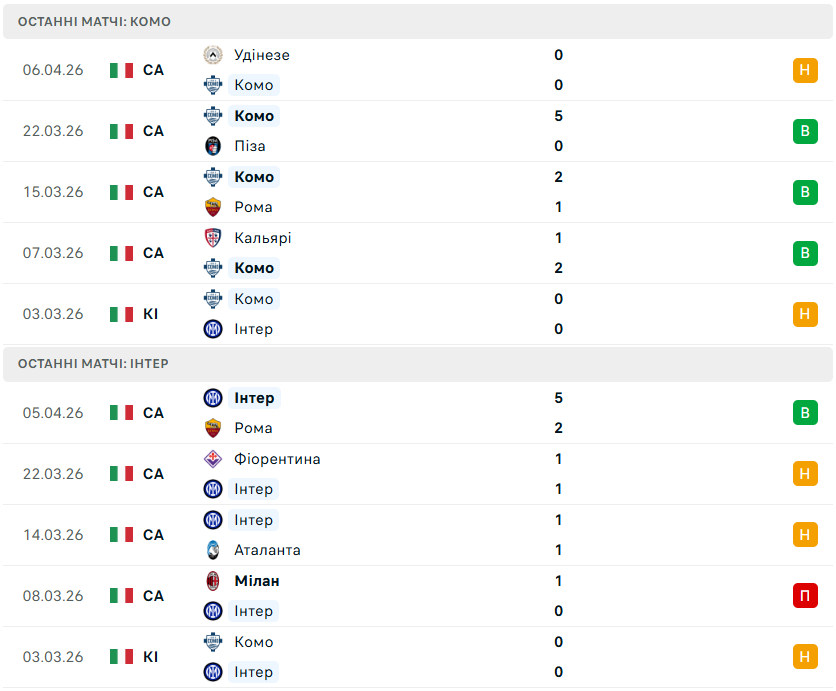Click the Milan team logo
836x691 pixels.
[212, 581]
